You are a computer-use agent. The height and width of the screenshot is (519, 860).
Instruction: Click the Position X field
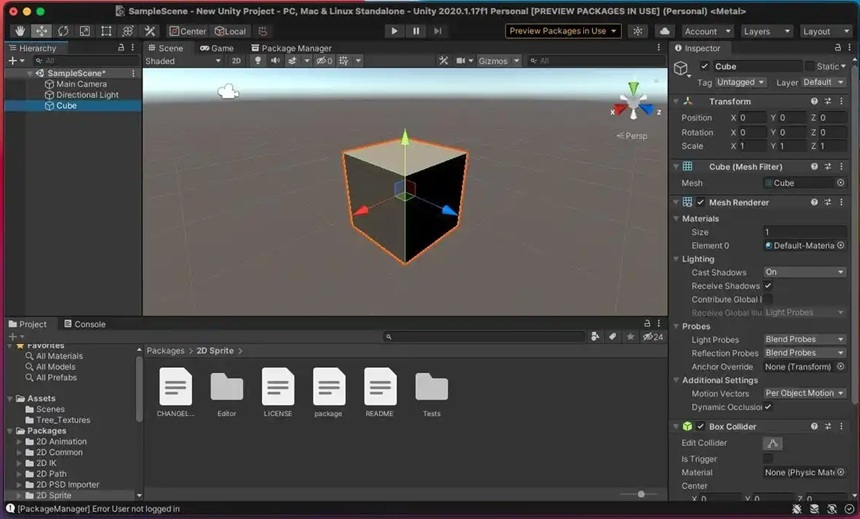(752, 117)
